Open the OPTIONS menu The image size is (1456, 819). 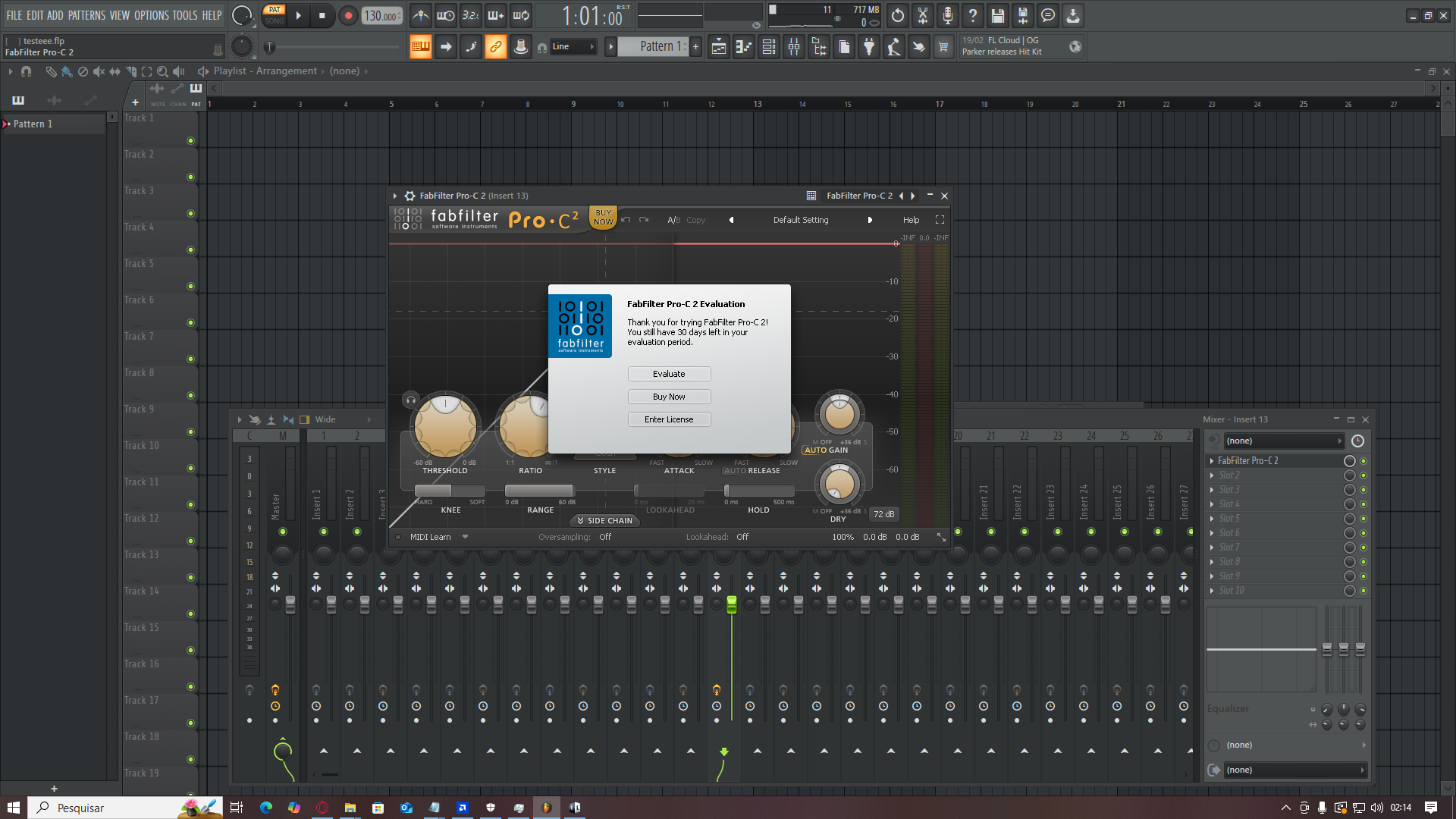click(x=152, y=15)
